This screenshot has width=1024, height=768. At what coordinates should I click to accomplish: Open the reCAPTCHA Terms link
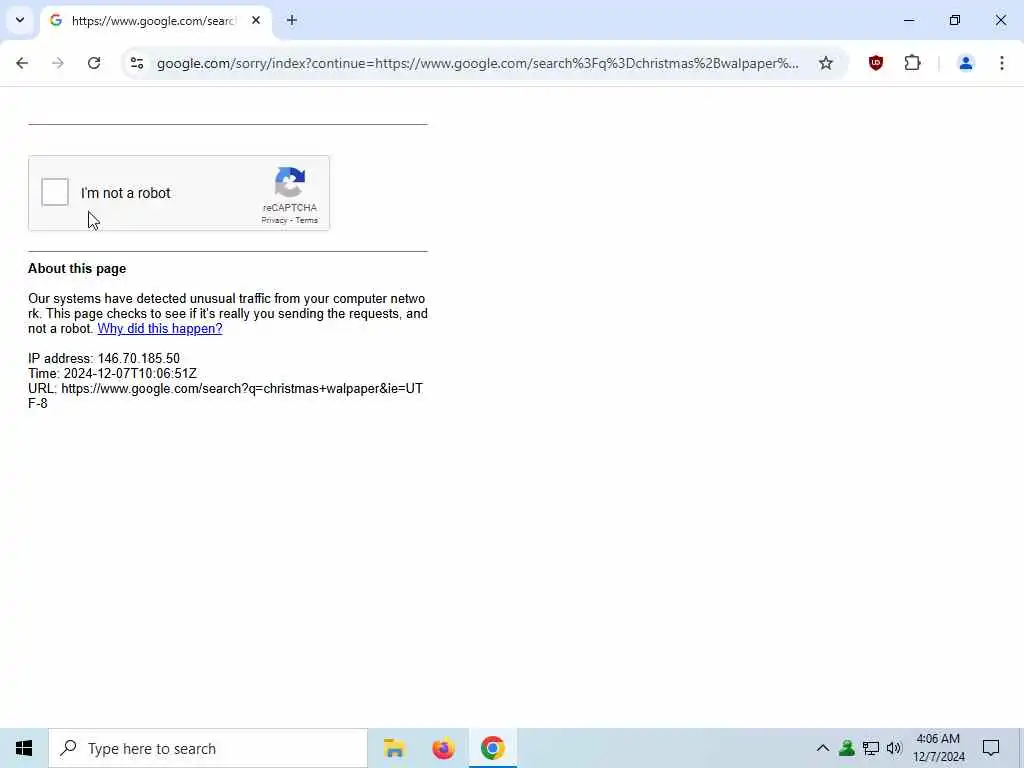point(306,220)
